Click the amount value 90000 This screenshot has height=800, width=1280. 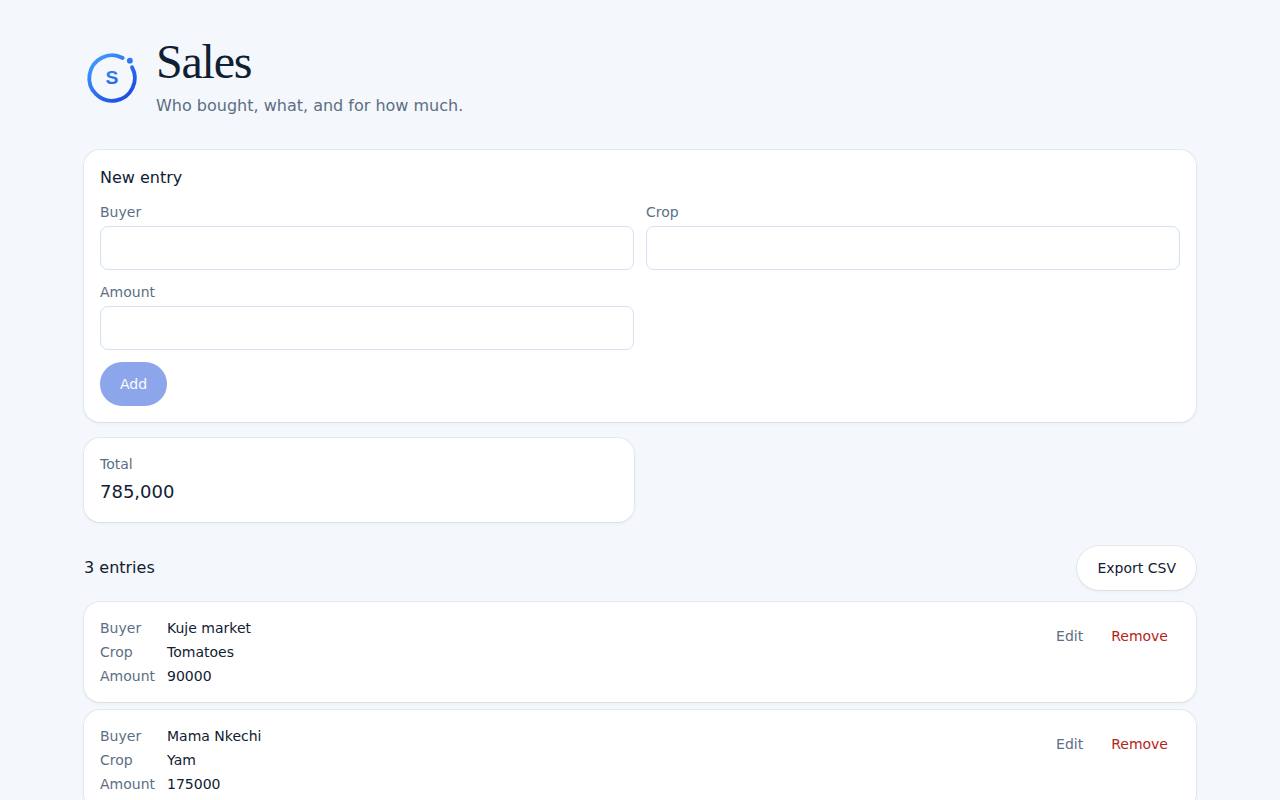coord(189,676)
